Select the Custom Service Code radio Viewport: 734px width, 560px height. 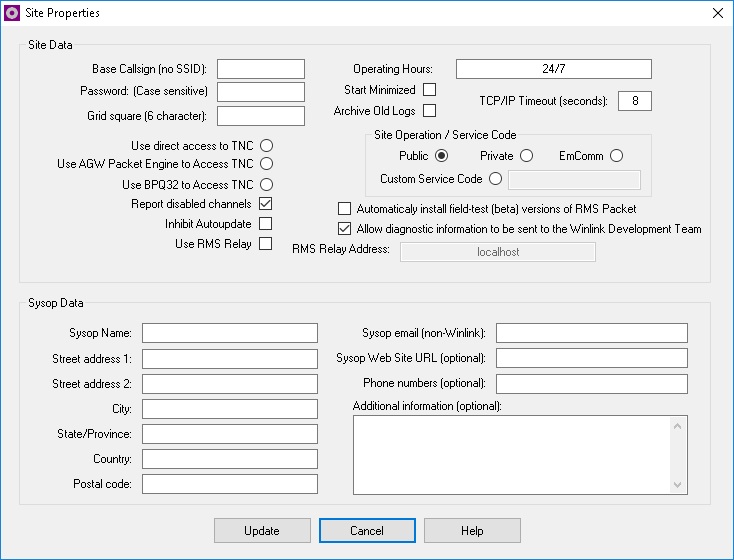tap(495, 179)
